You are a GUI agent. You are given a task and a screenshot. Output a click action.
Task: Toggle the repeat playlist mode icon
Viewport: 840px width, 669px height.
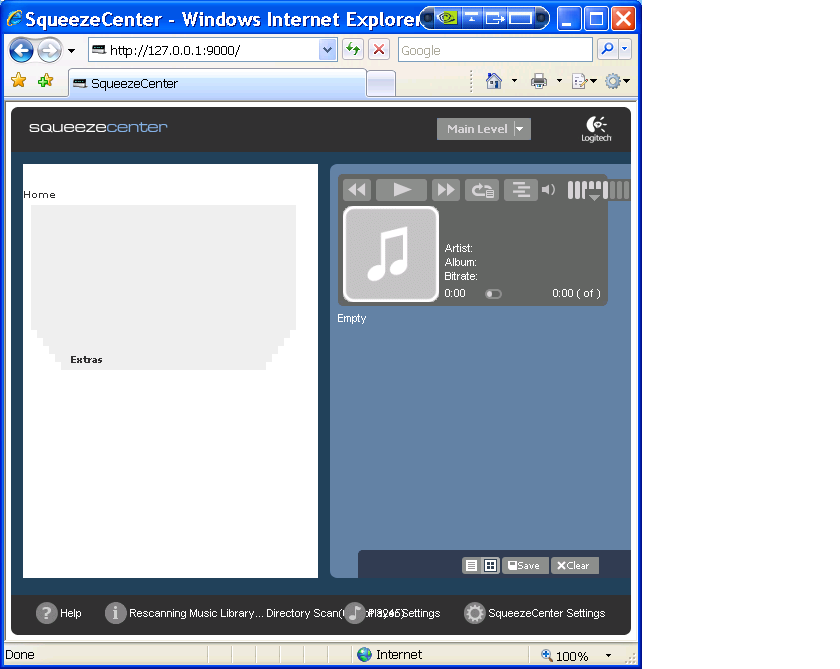click(x=482, y=190)
